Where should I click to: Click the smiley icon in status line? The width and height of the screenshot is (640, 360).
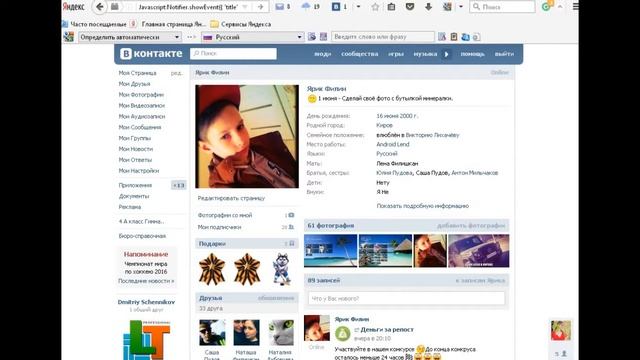[x=312, y=98]
